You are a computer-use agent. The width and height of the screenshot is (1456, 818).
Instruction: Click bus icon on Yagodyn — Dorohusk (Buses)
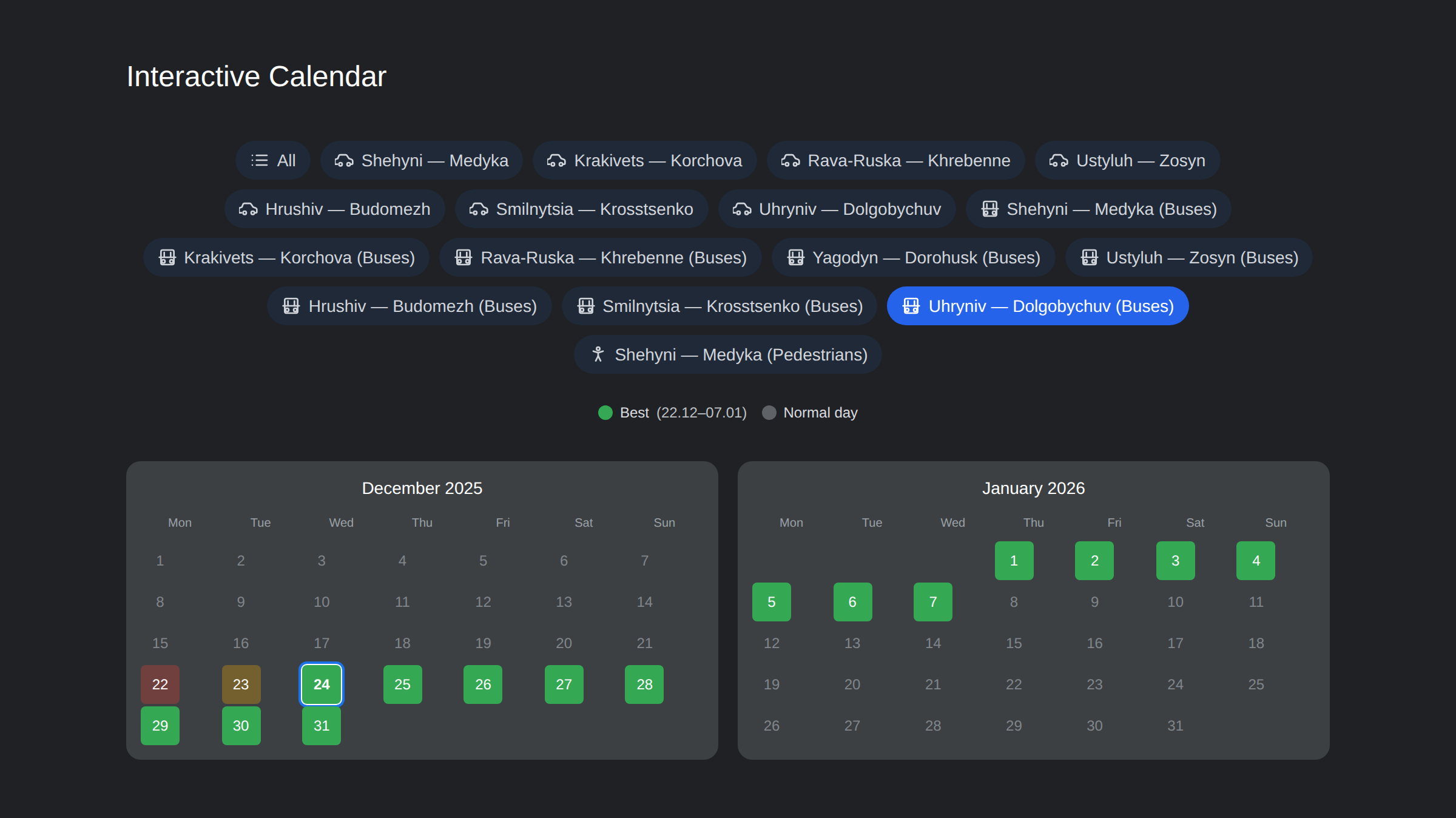[x=795, y=257]
